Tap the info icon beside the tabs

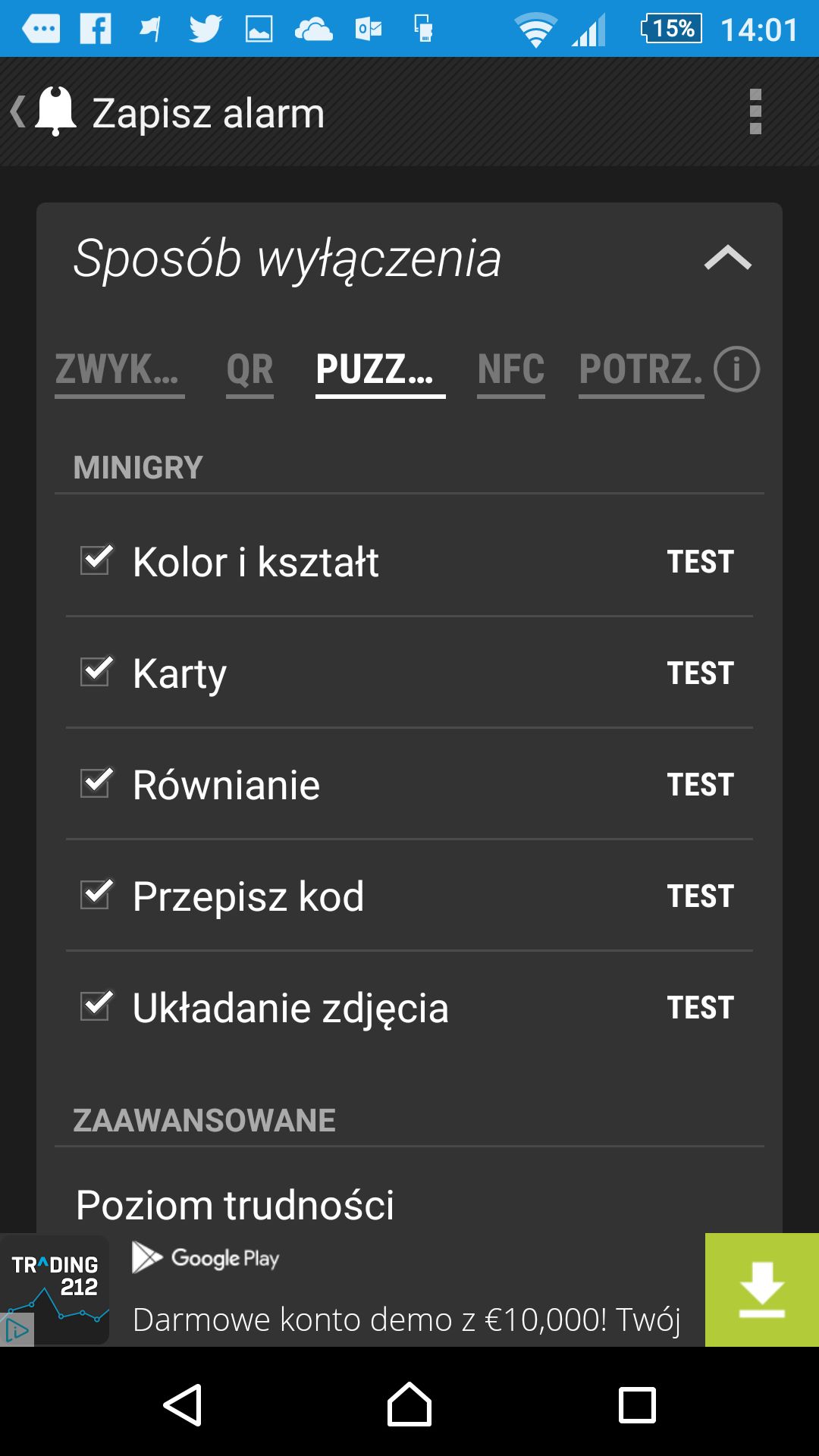736,369
